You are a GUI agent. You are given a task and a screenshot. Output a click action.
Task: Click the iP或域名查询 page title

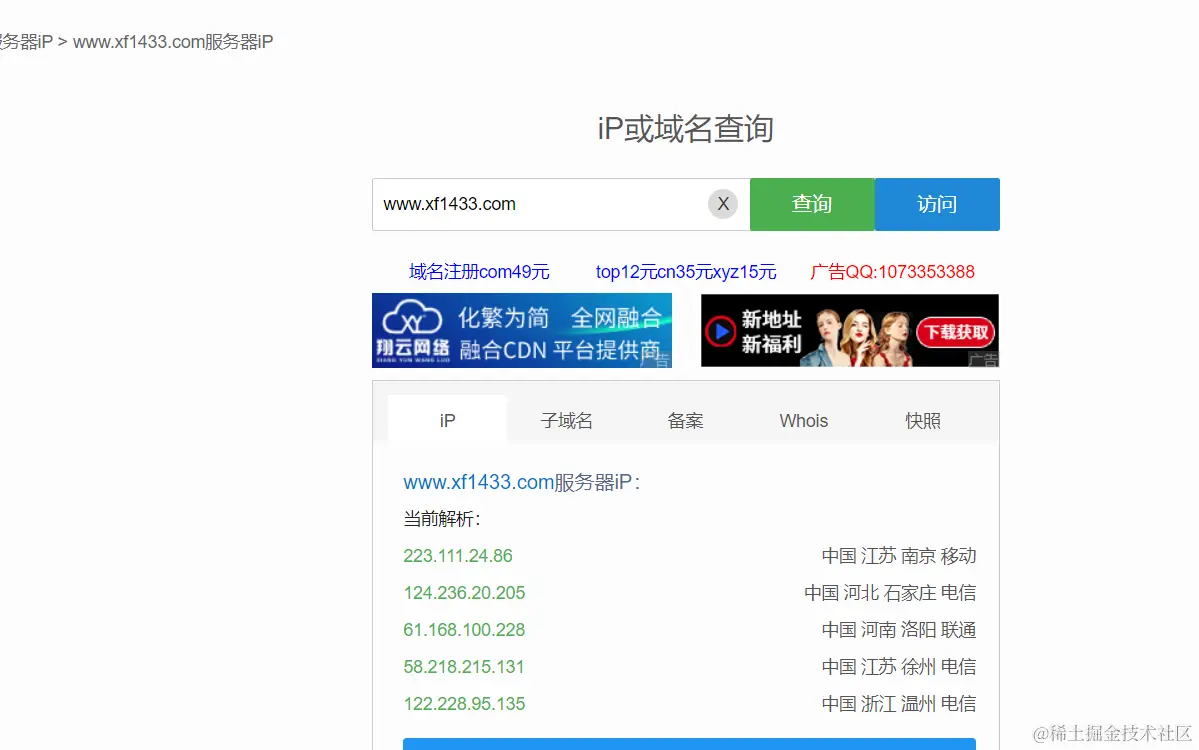coord(685,128)
